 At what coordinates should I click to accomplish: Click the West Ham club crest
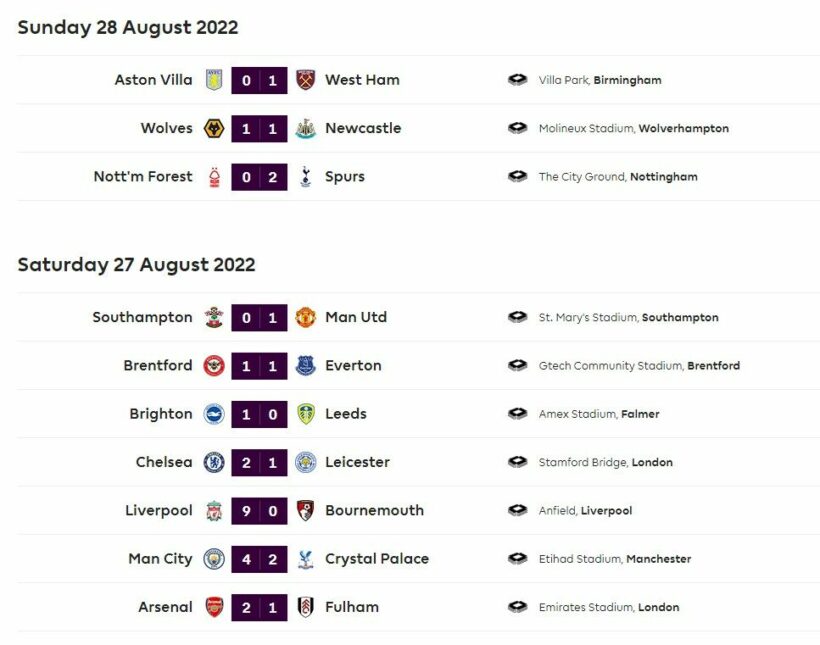[x=305, y=80]
